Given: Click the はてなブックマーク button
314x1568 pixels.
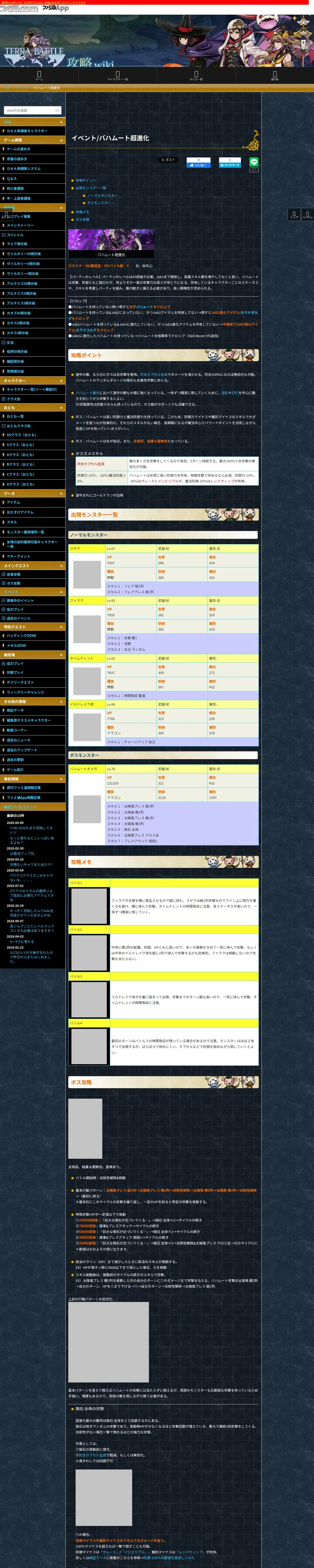Looking at the screenshot, I should pyautogui.click(x=230, y=164).
